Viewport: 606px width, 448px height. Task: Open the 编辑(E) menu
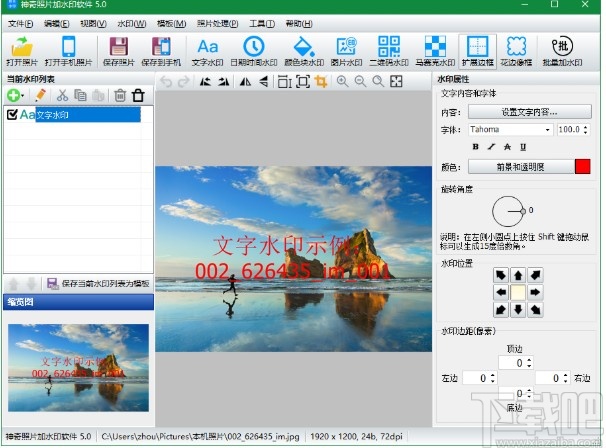tap(56, 24)
